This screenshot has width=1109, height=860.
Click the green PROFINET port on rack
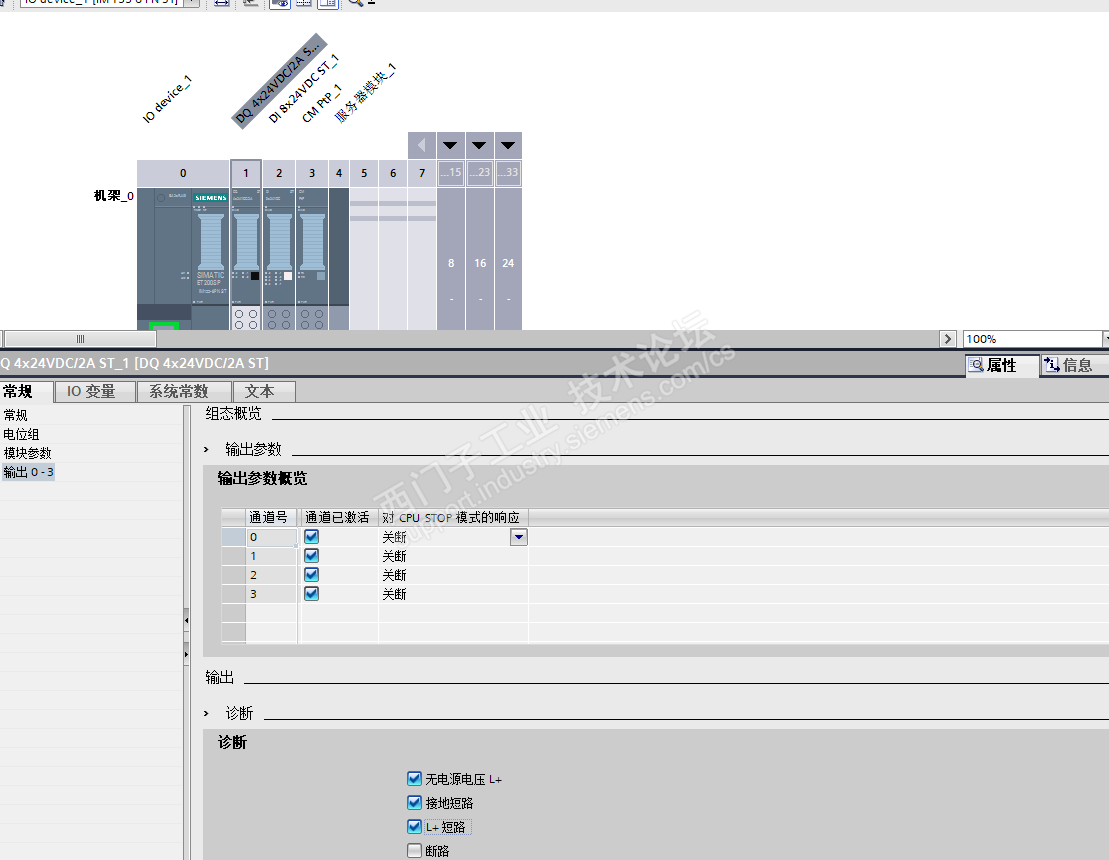(164, 326)
